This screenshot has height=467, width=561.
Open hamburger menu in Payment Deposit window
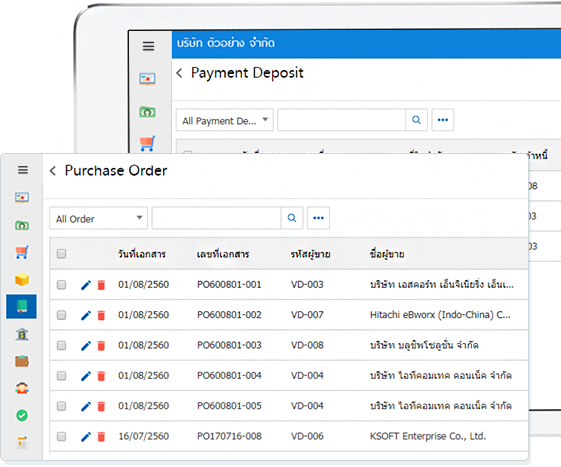(148, 46)
